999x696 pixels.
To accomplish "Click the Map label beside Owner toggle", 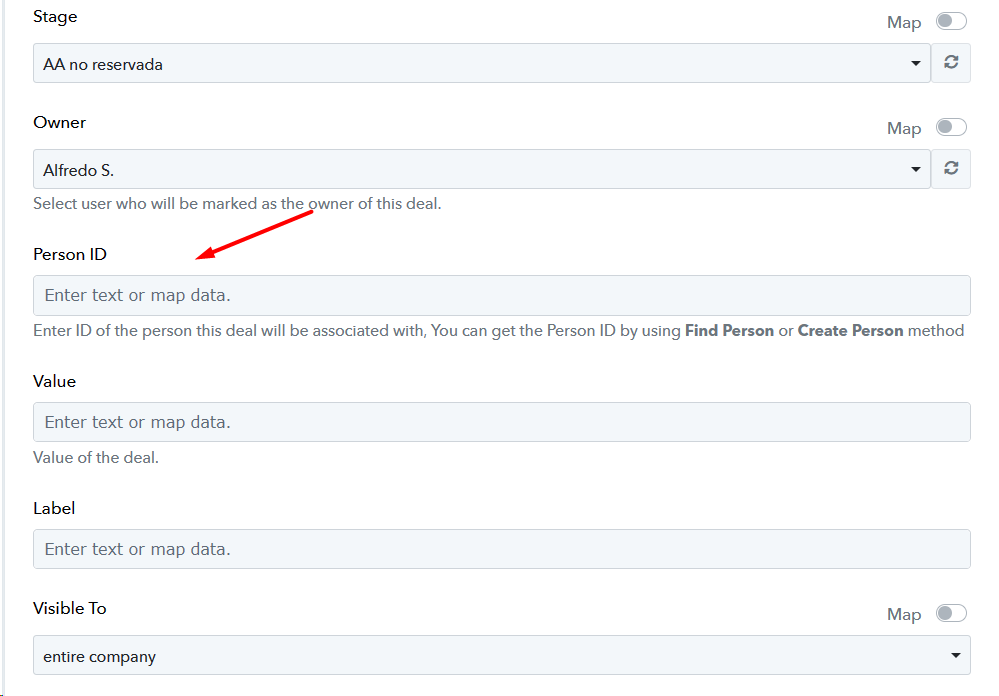I will pos(904,128).
